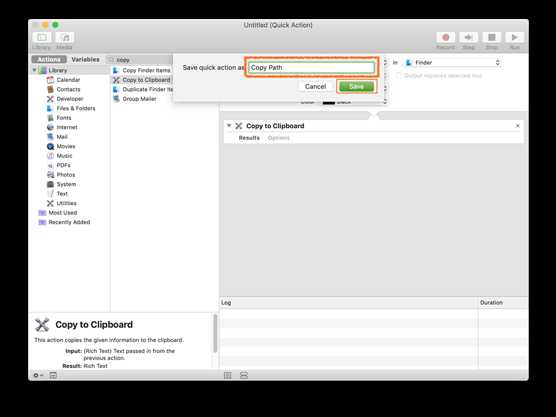Run the workflow with Run button

tap(515, 37)
